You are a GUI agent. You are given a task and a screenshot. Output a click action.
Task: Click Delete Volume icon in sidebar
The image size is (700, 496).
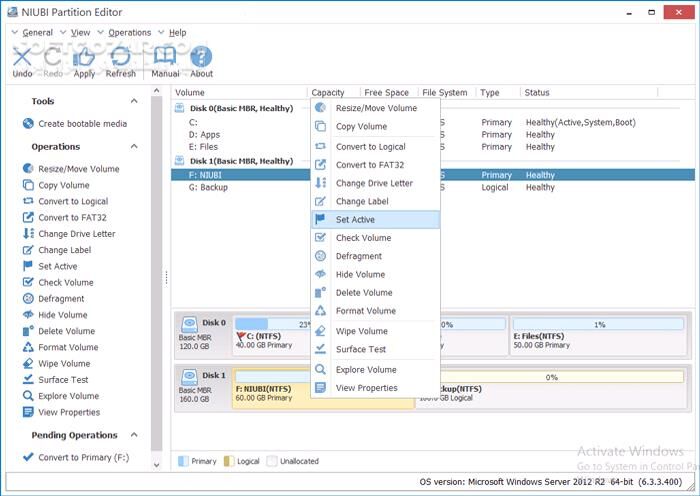(x=28, y=331)
